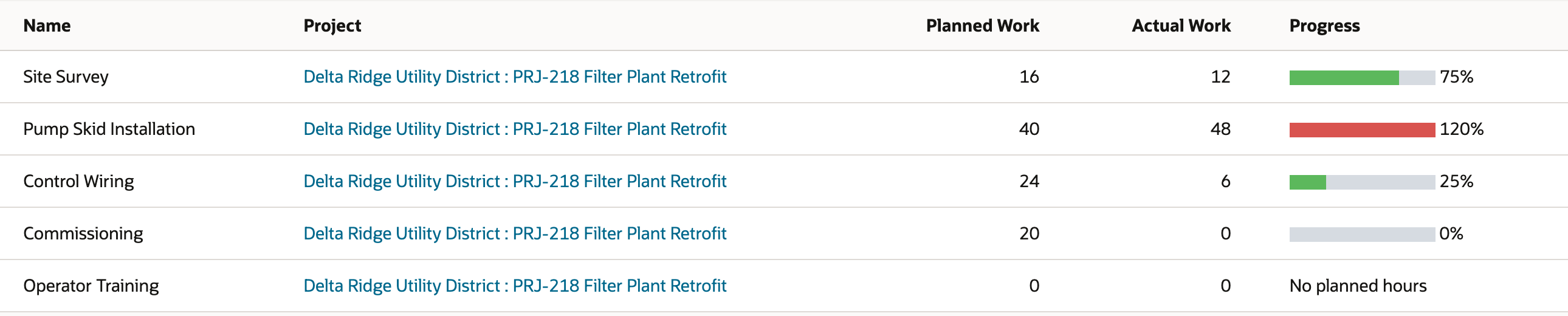The width and height of the screenshot is (1568, 316).
Task: Select the Commissioning task name
Action: (x=83, y=234)
